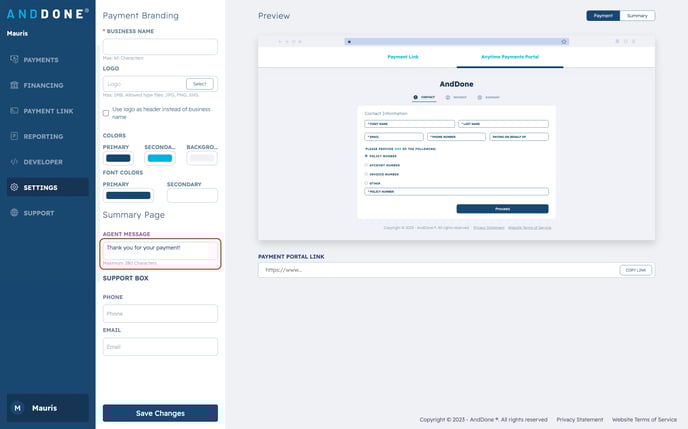
Task: Select Invoice Number radio option in preview
Action: click(366, 174)
